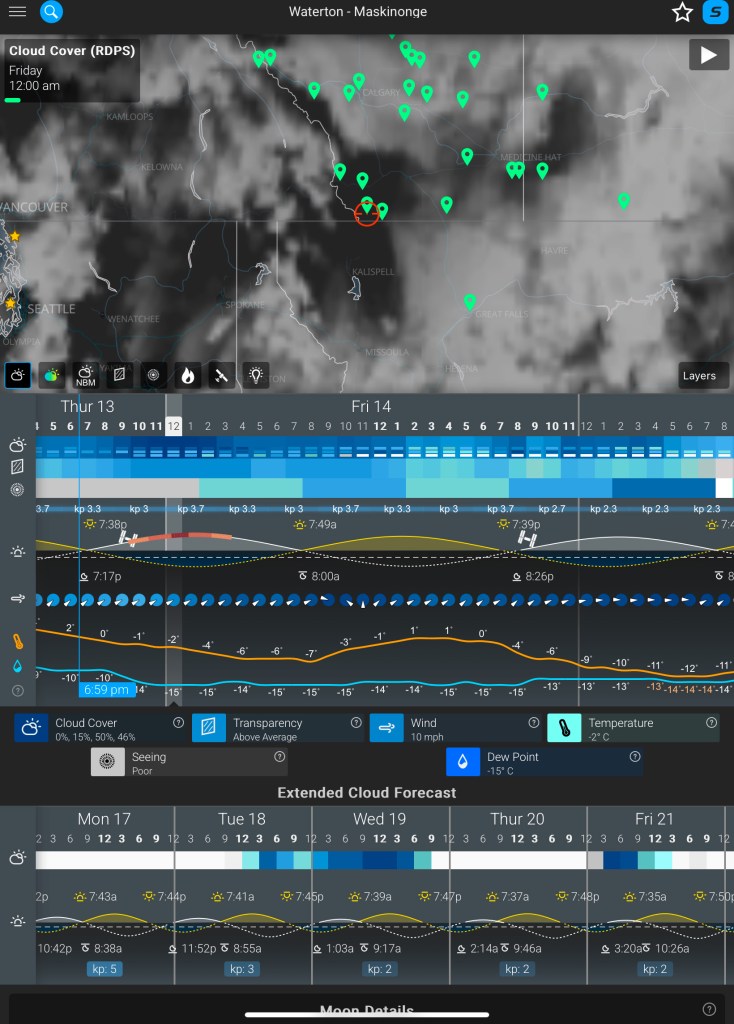Viewport: 734px width, 1024px height.
Task: Expand the Seeing legend item
Action: click(188, 763)
